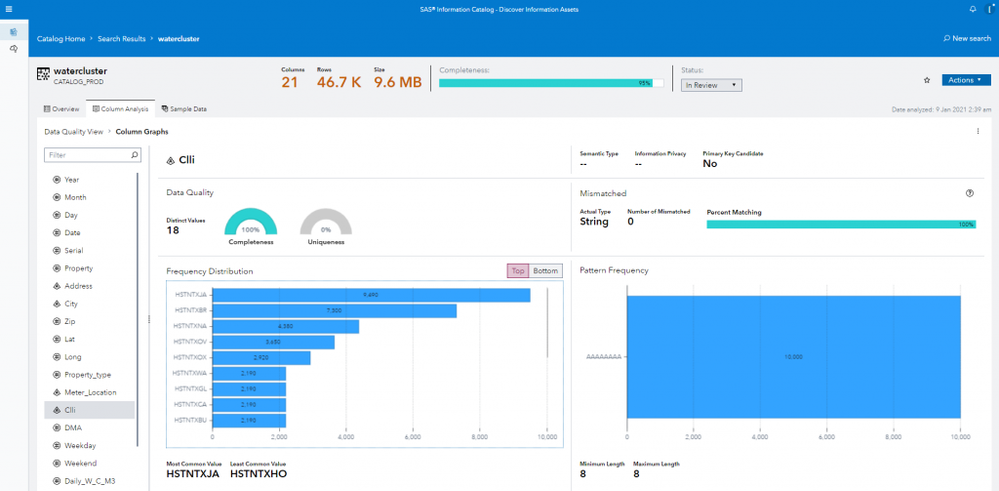This screenshot has width=999, height=491.
Task: Open the vertical three-dot options menu
Action: pos(978,131)
